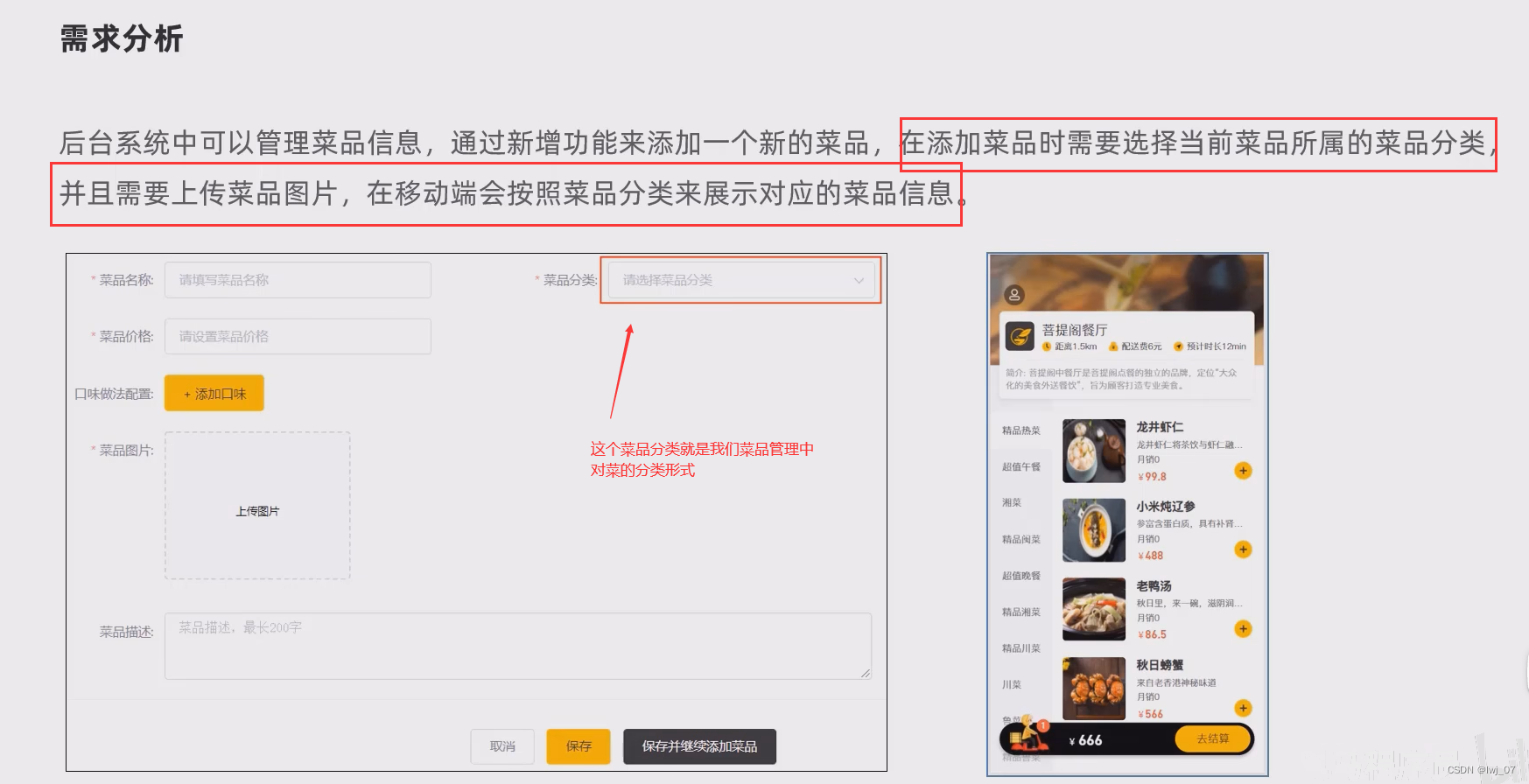Viewport: 1529px width, 784px height.
Task: Click the restaurant 简介 description text
Action: click(1122, 379)
